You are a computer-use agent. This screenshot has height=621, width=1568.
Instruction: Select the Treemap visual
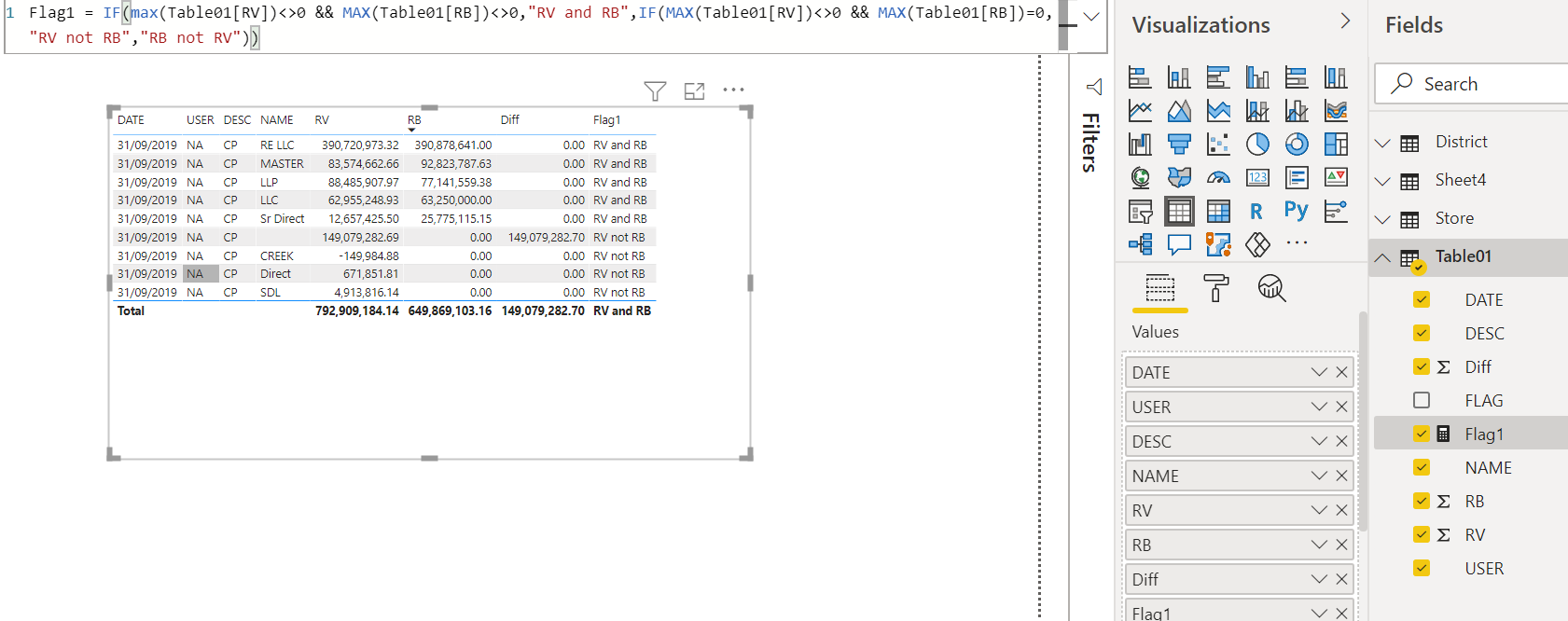click(x=1336, y=145)
